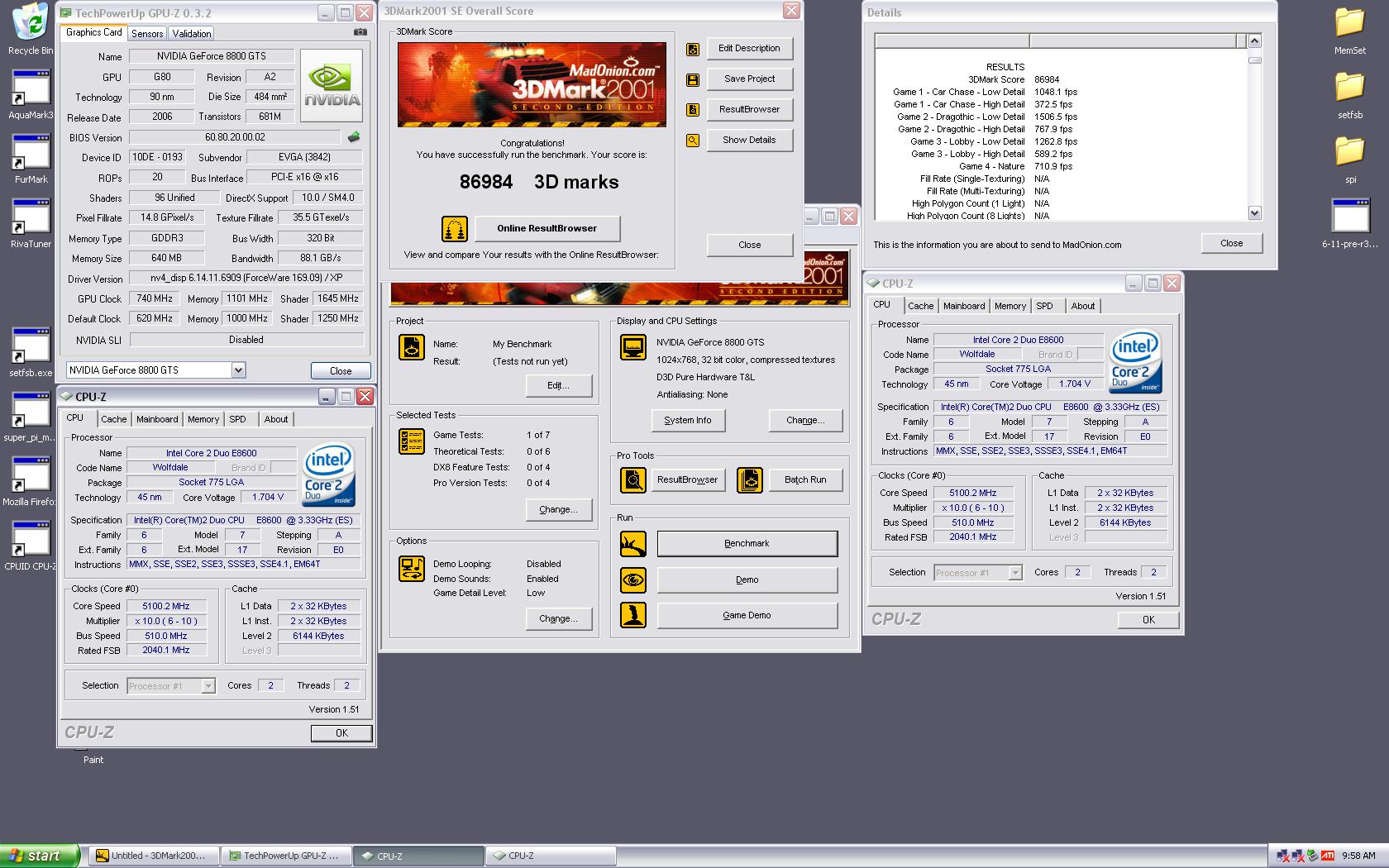Click the GPU-Z screenshot camera icon
Viewport: 1389px width, 868px height.
click(x=360, y=32)
